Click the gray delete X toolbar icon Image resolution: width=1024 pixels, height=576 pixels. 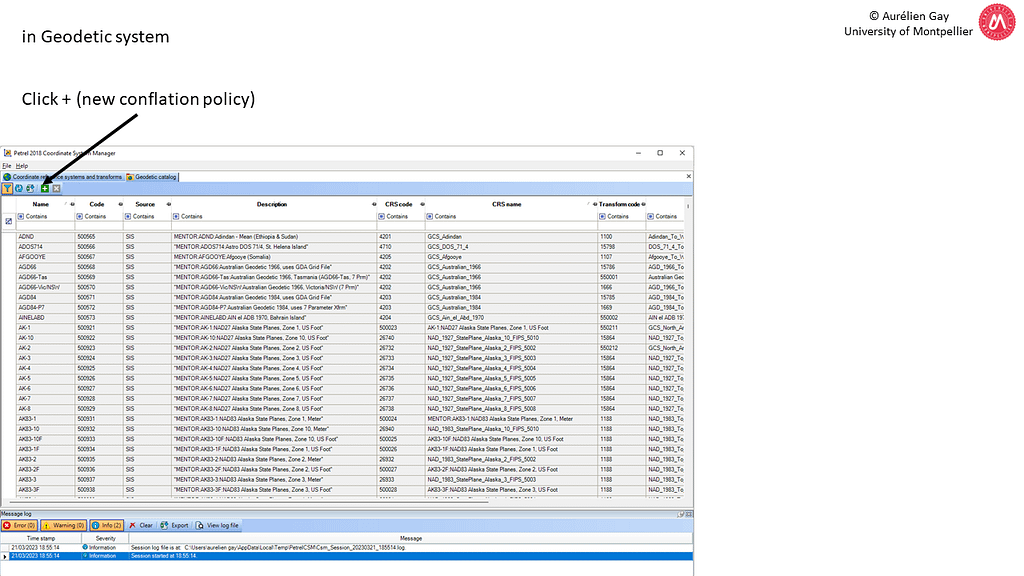(57, 188)
